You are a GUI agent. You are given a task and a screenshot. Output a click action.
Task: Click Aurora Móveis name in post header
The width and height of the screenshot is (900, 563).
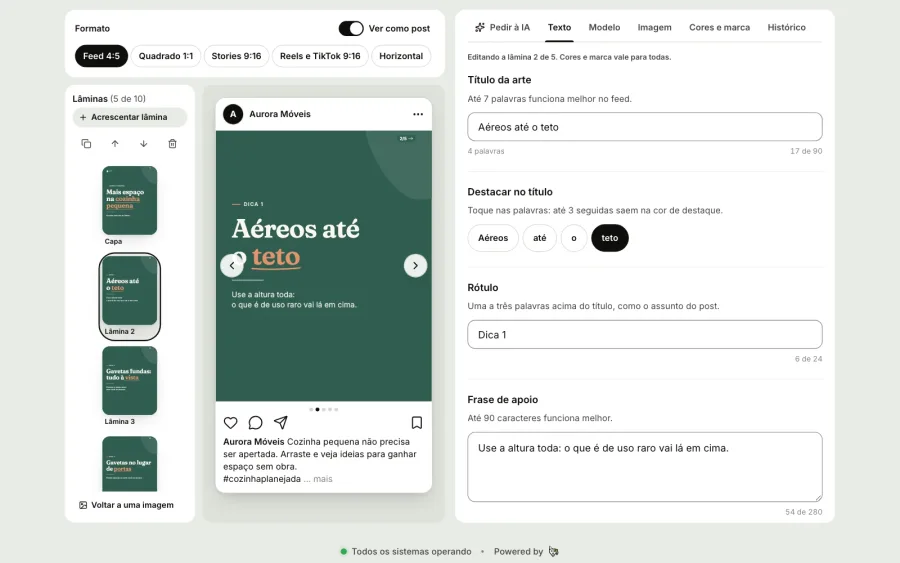click(x=280, y=114)
